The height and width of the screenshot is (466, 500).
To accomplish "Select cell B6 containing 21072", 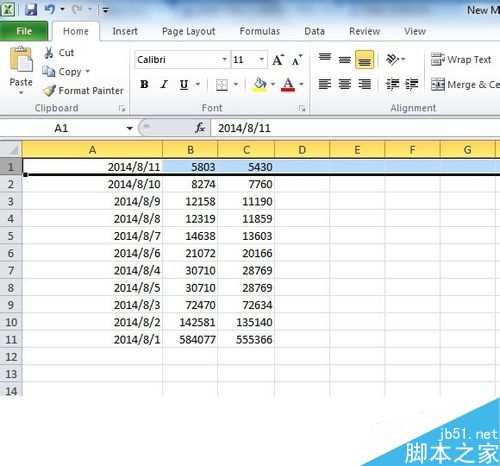I will pos(190,253).
